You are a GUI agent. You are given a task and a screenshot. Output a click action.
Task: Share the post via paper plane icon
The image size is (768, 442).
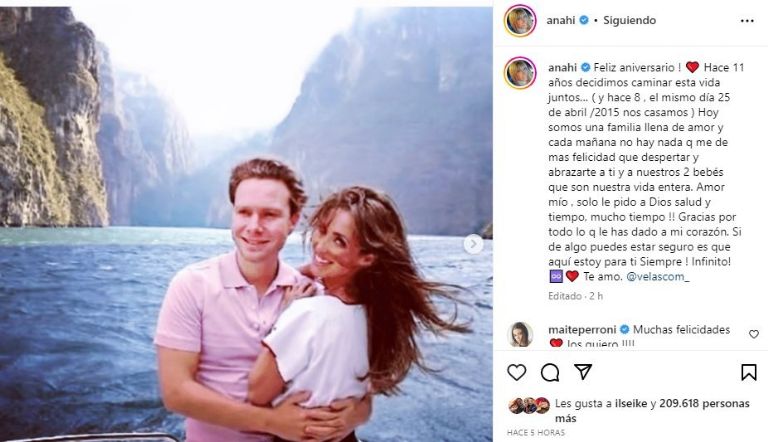click(583, 372)
